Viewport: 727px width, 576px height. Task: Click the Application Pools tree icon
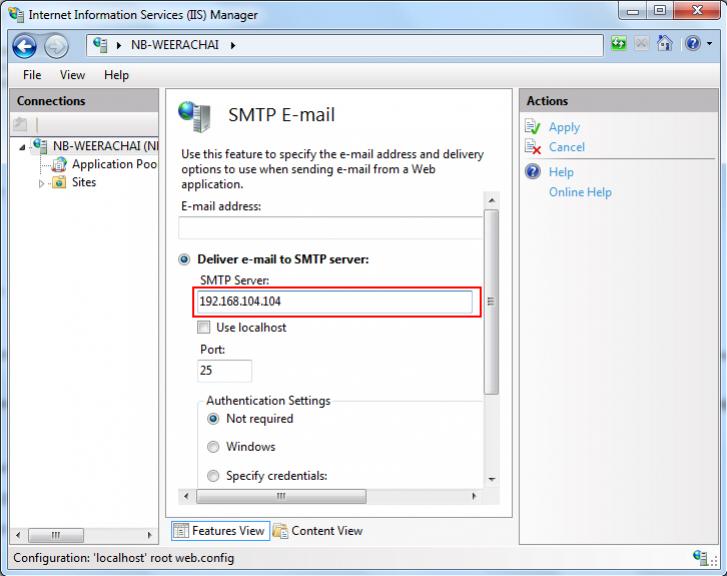(59, 164)
